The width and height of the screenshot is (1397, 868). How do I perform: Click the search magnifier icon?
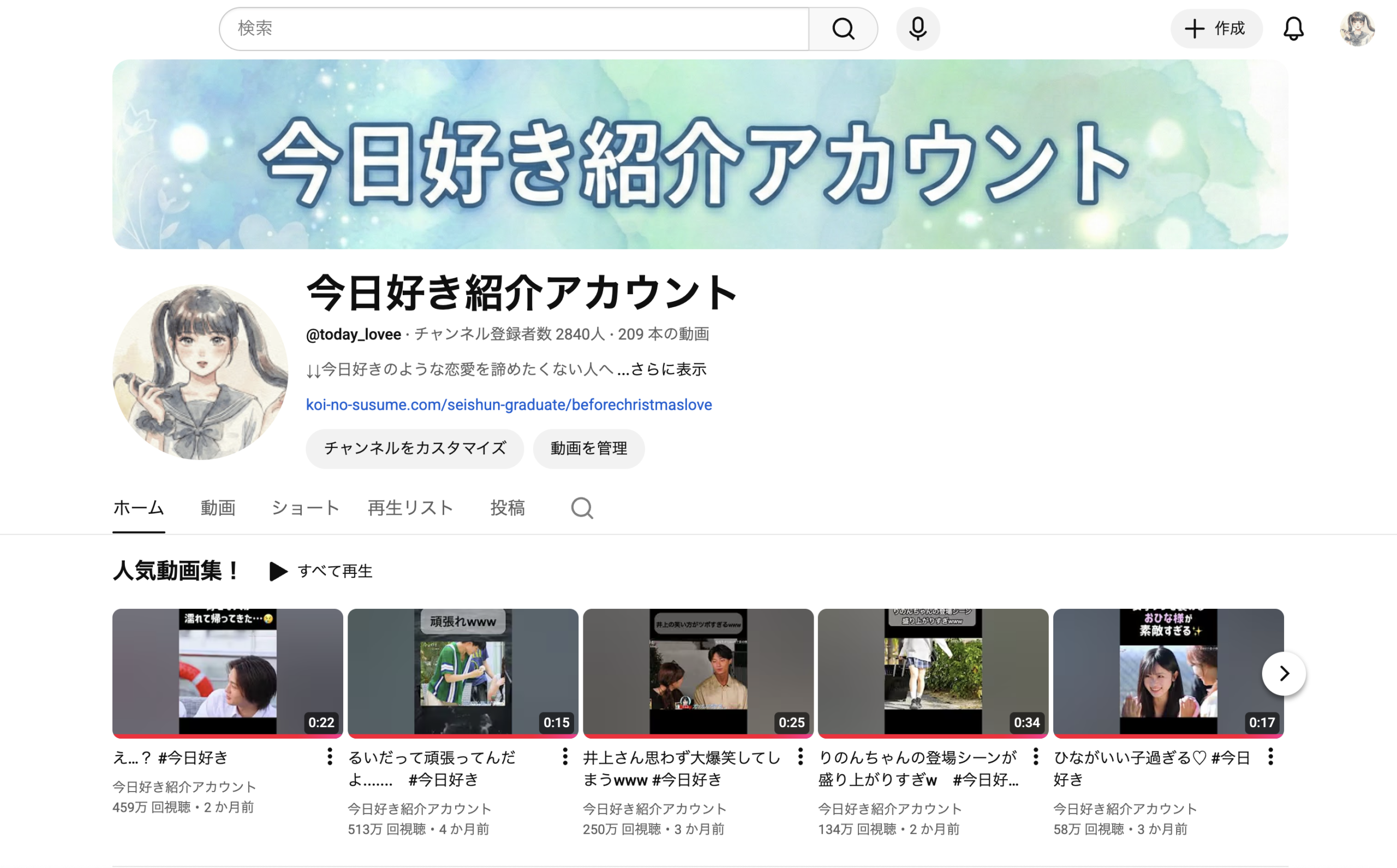[x=843, y=28]
